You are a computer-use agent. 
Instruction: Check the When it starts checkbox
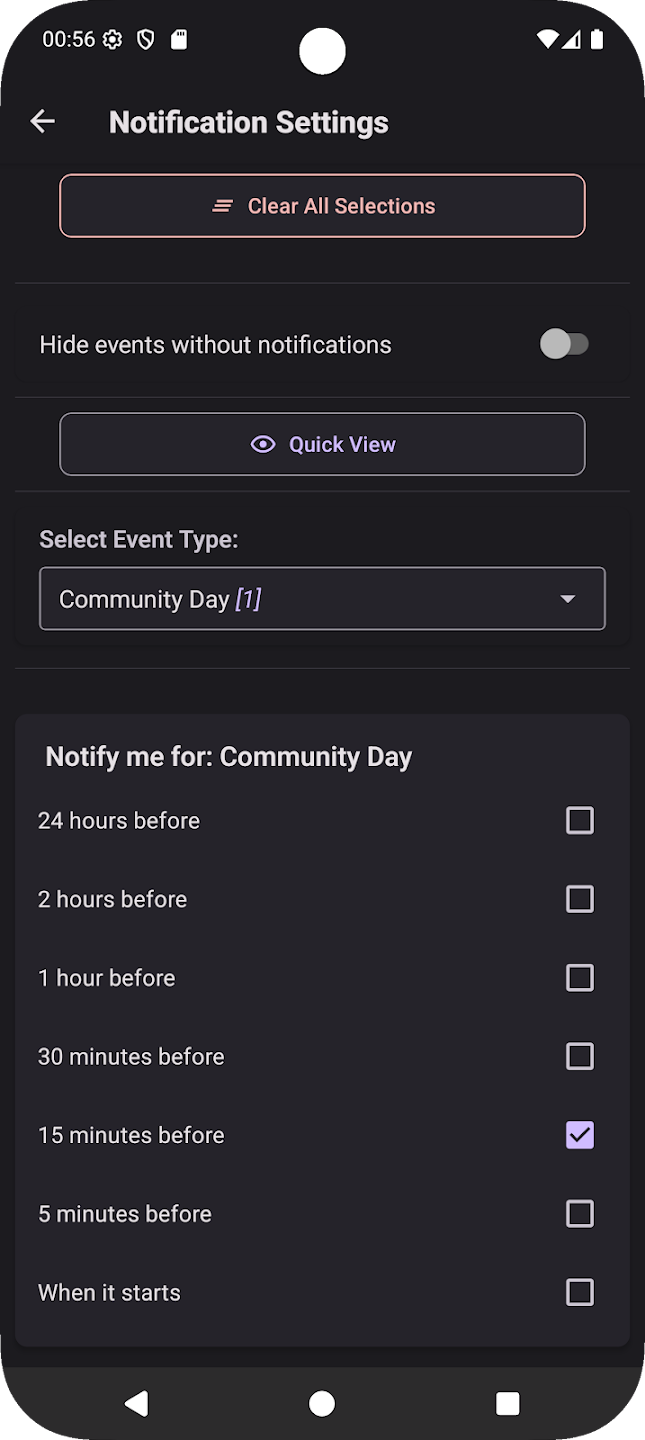pyautogui.click(x=580, y=1292)
